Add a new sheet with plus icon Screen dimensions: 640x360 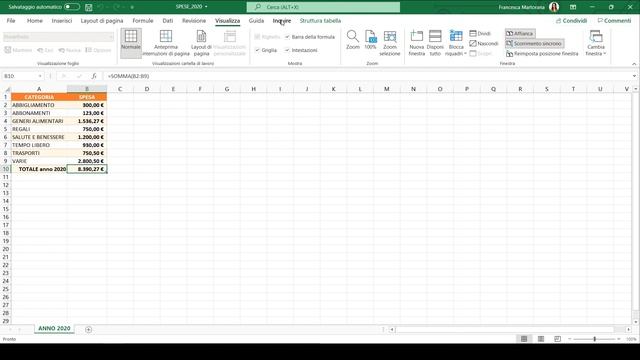pos(89,329)
